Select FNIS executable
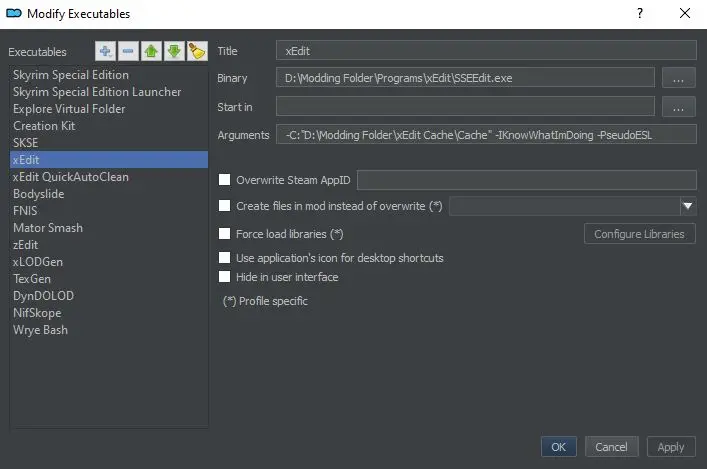 pos(109,211)
